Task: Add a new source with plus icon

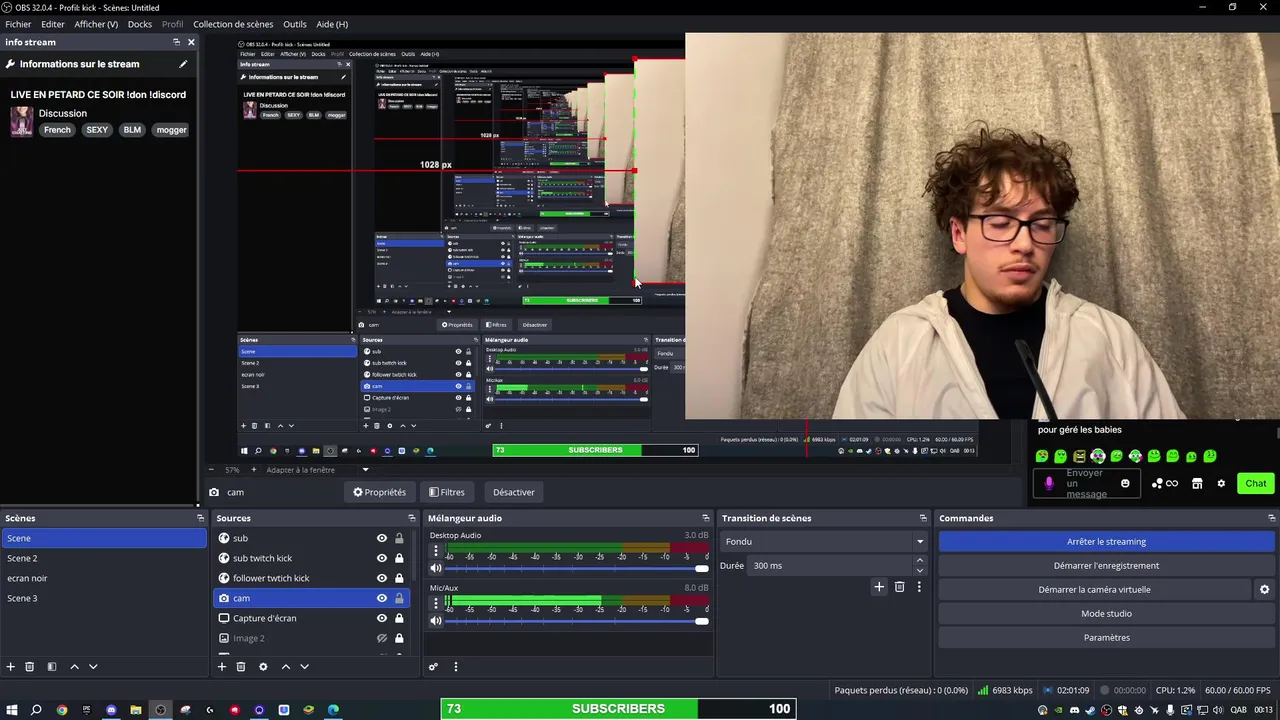Action: [222, 667]
